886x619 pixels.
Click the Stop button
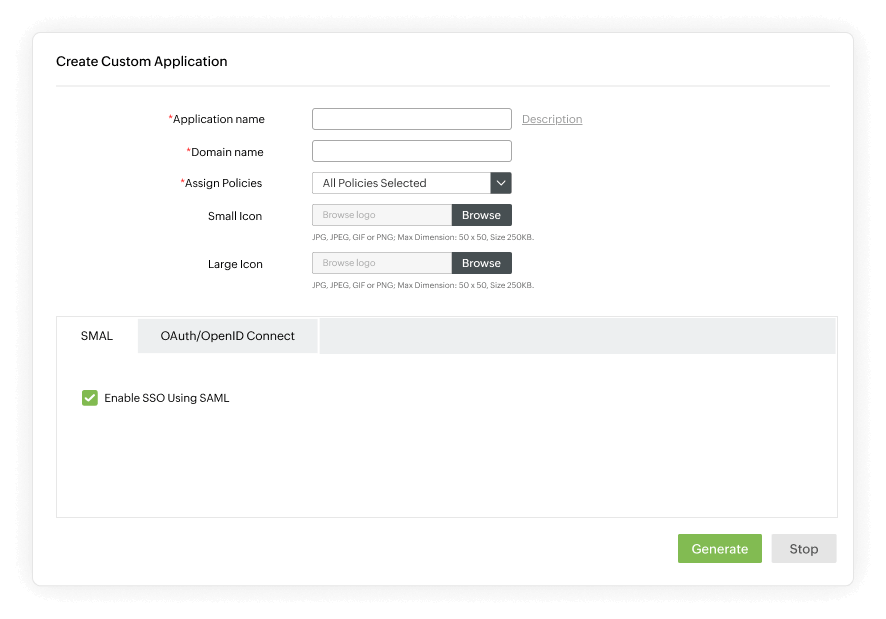803,548
